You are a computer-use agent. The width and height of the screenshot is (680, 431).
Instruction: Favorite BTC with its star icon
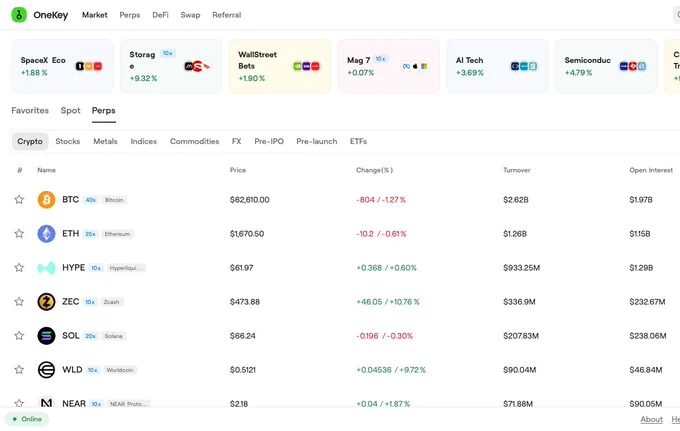pos(19,199)
